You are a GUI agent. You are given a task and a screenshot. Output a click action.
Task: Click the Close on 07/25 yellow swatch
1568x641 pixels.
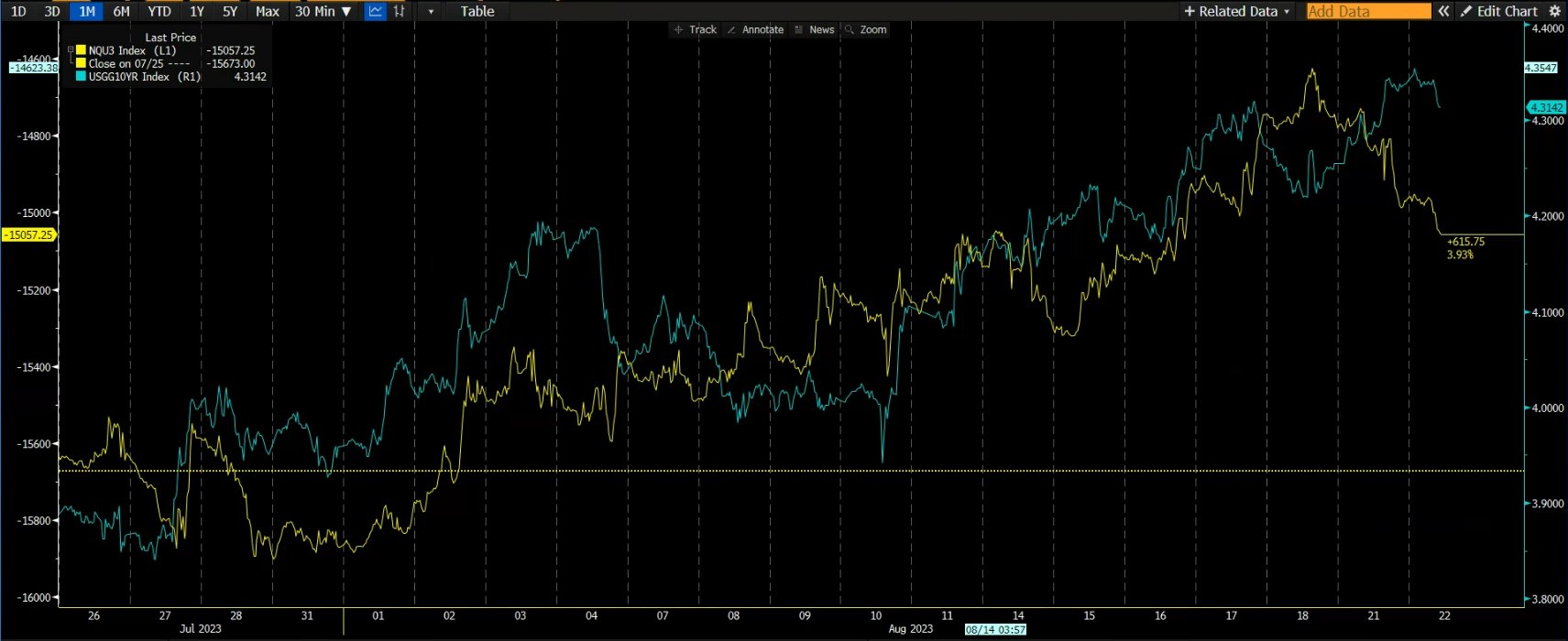coord(81,63)
